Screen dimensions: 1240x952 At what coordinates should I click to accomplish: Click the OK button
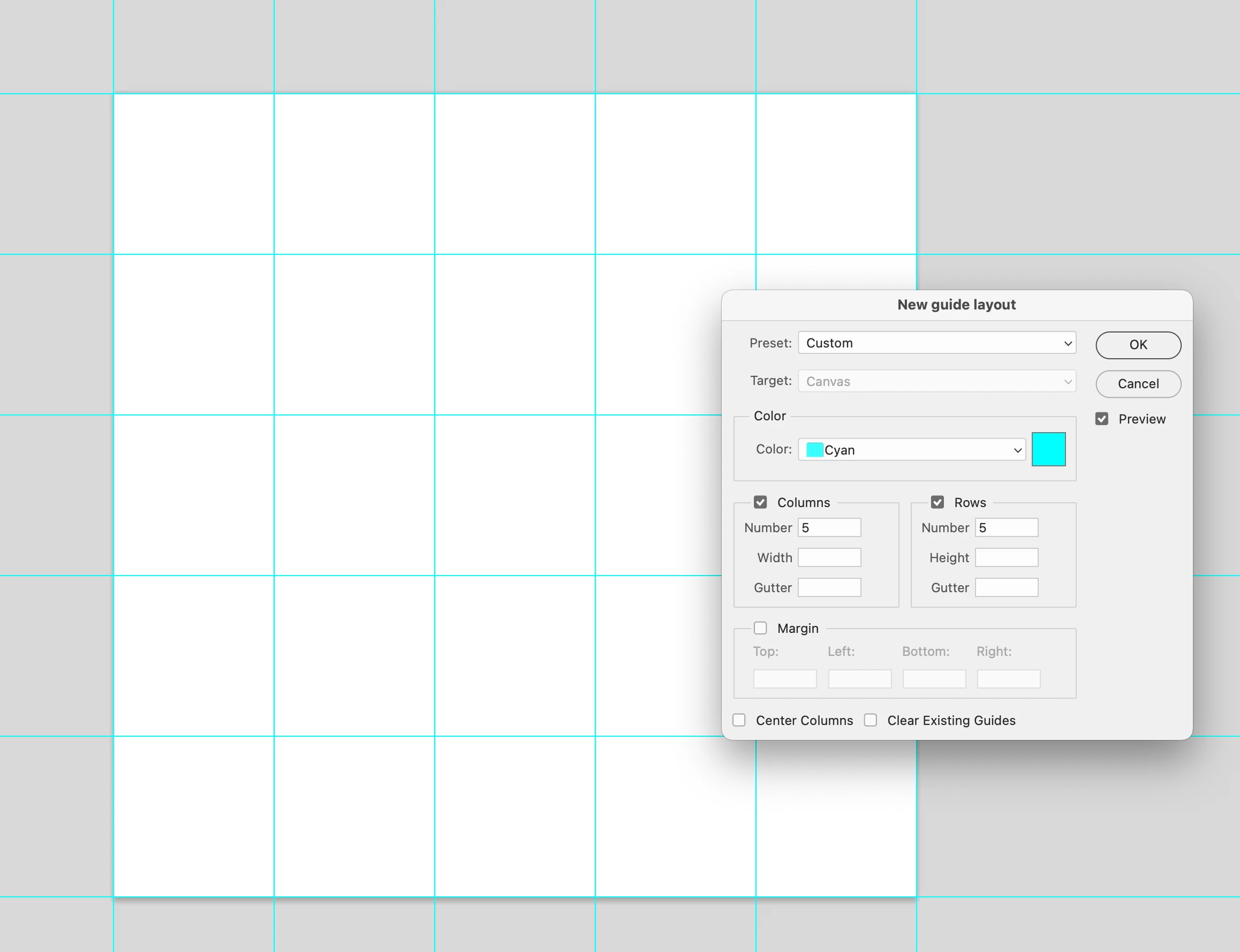(x=1138, y=345)
